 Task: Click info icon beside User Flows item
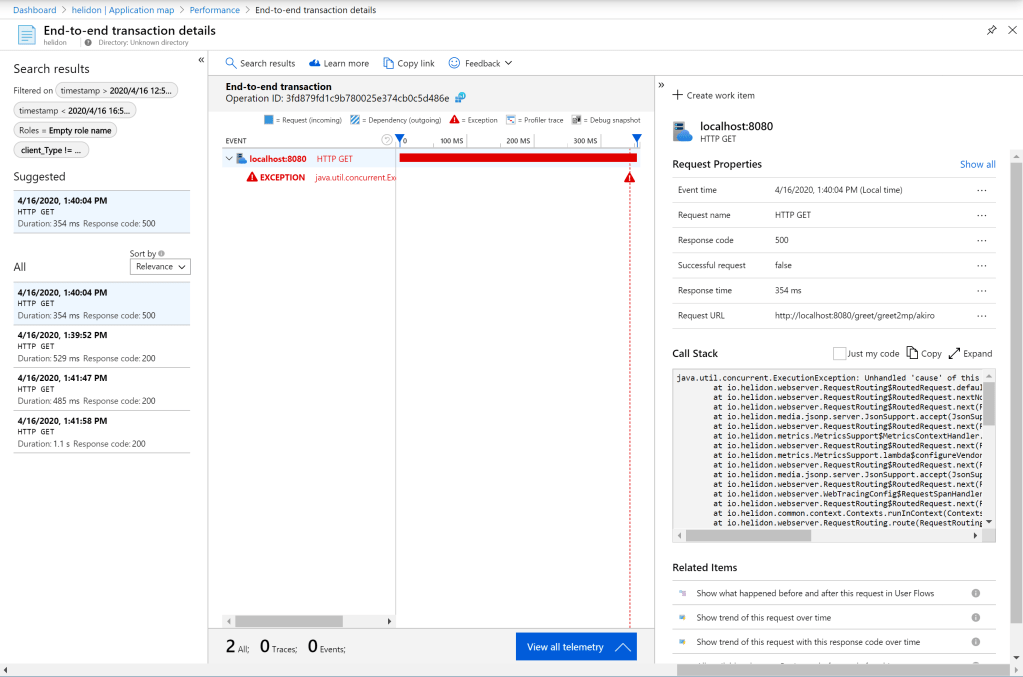[976, 593]
